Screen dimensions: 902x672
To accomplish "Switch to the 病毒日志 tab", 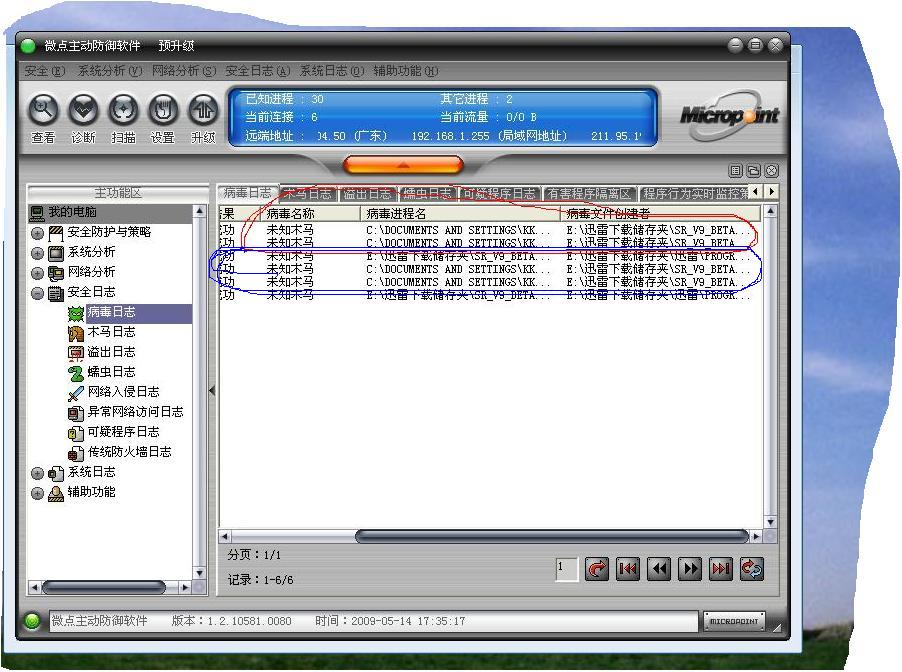I will click(247, 192).
